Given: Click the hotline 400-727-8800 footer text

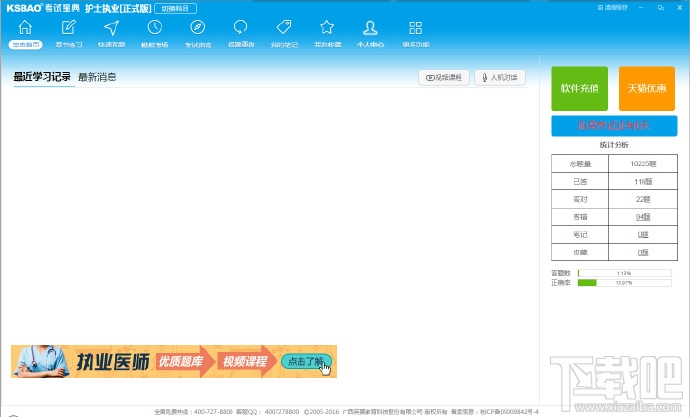Looking at the screenshot, I should click(193, 412).
